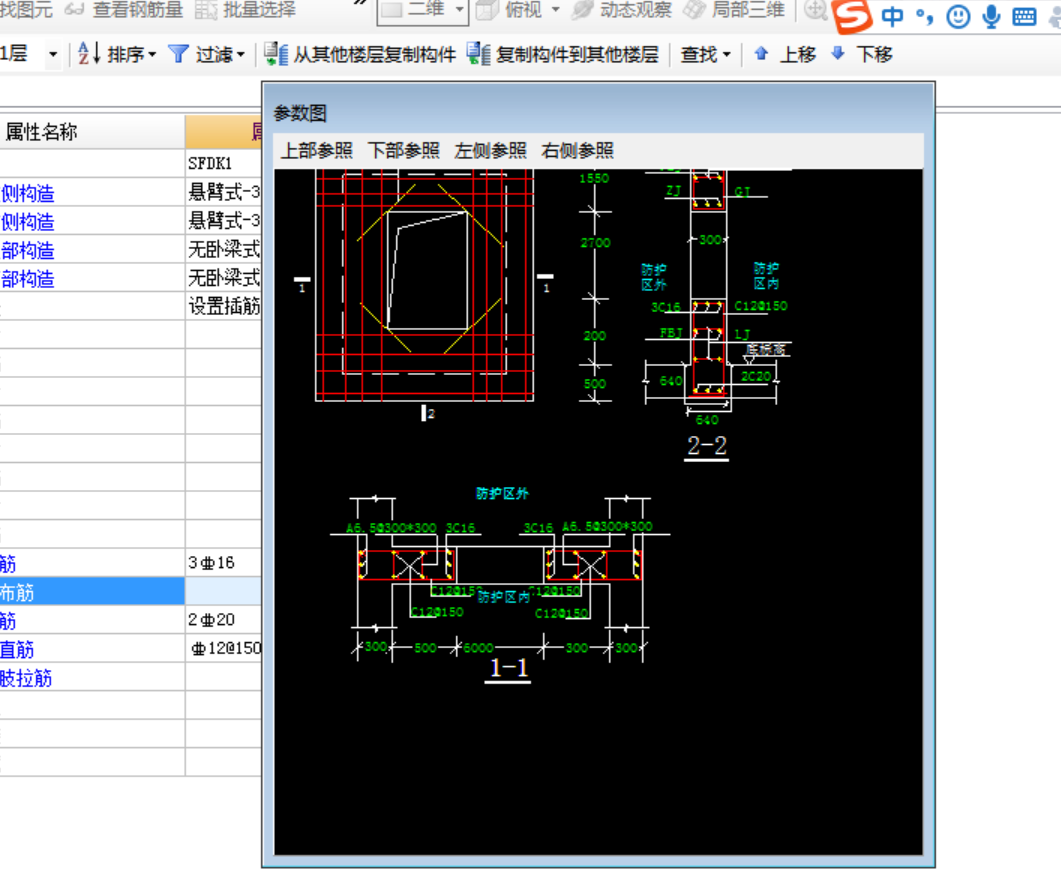
Task: Select the 下部参照 tab
Action: (404, 150)
